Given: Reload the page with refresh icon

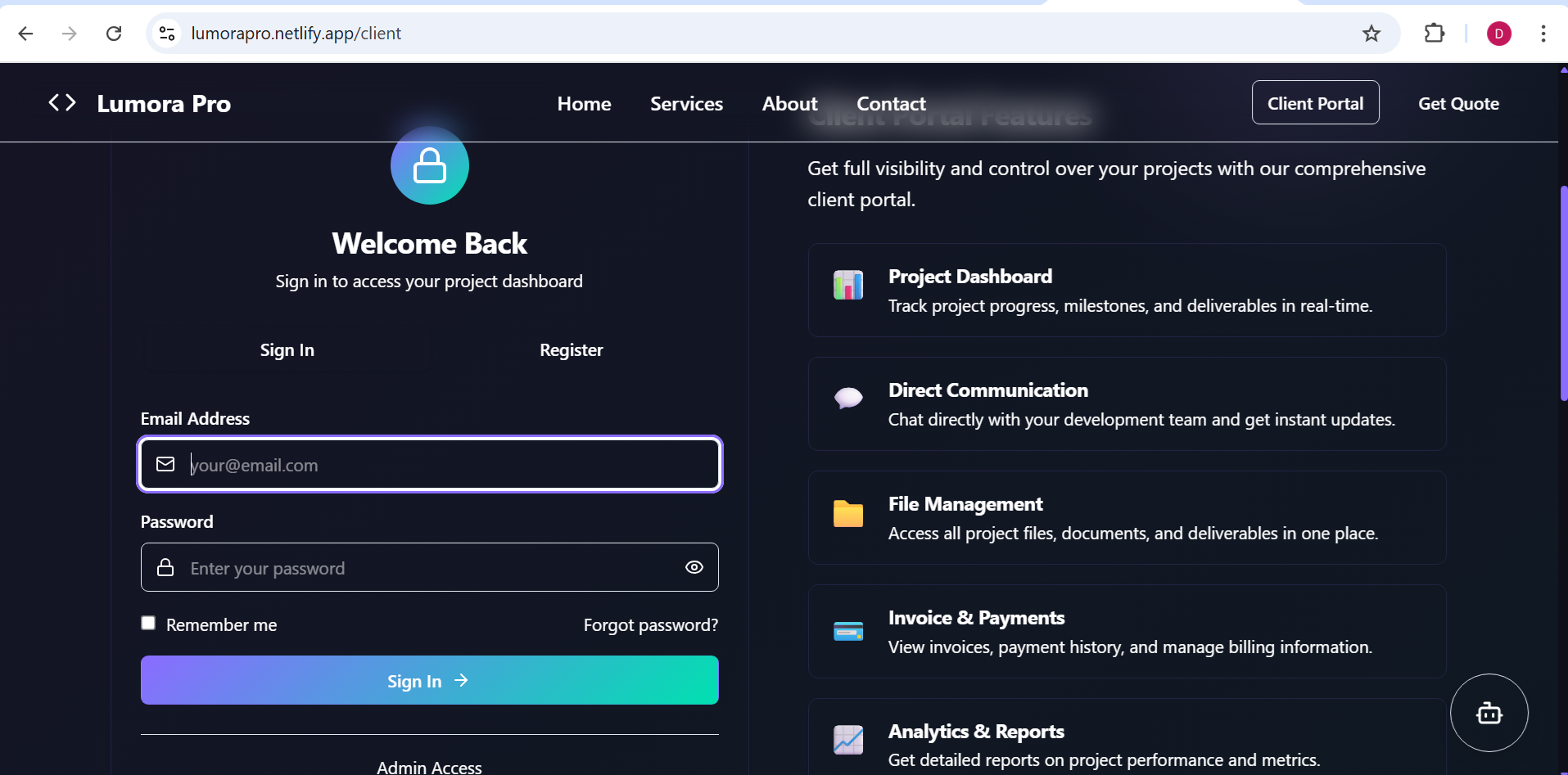Looking at the screenshot, I should (x=114, y=34).
